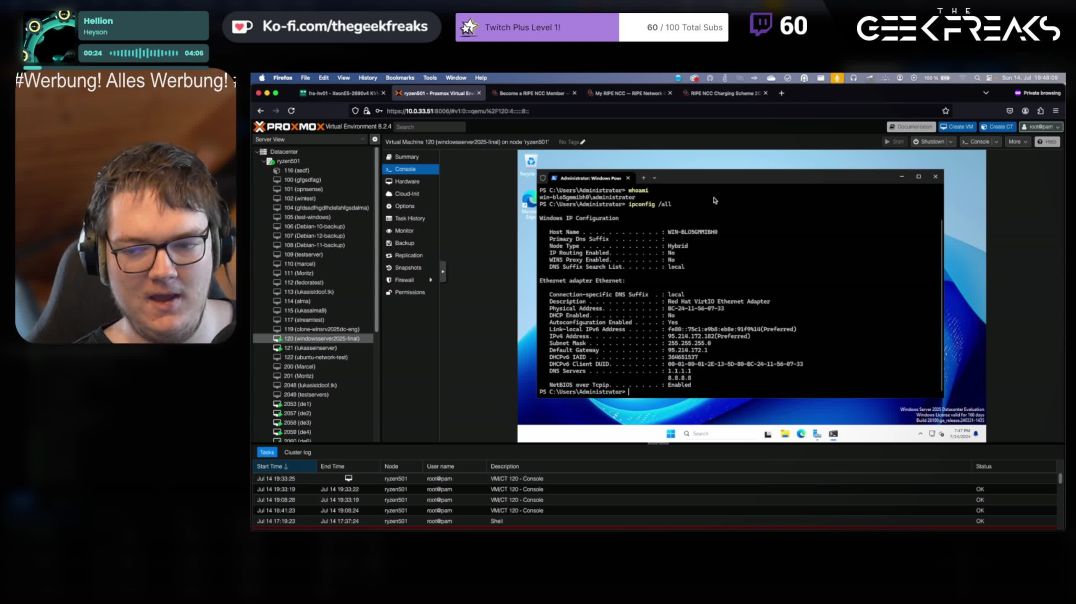Open the Shutdown dropdown arrow

950,142
